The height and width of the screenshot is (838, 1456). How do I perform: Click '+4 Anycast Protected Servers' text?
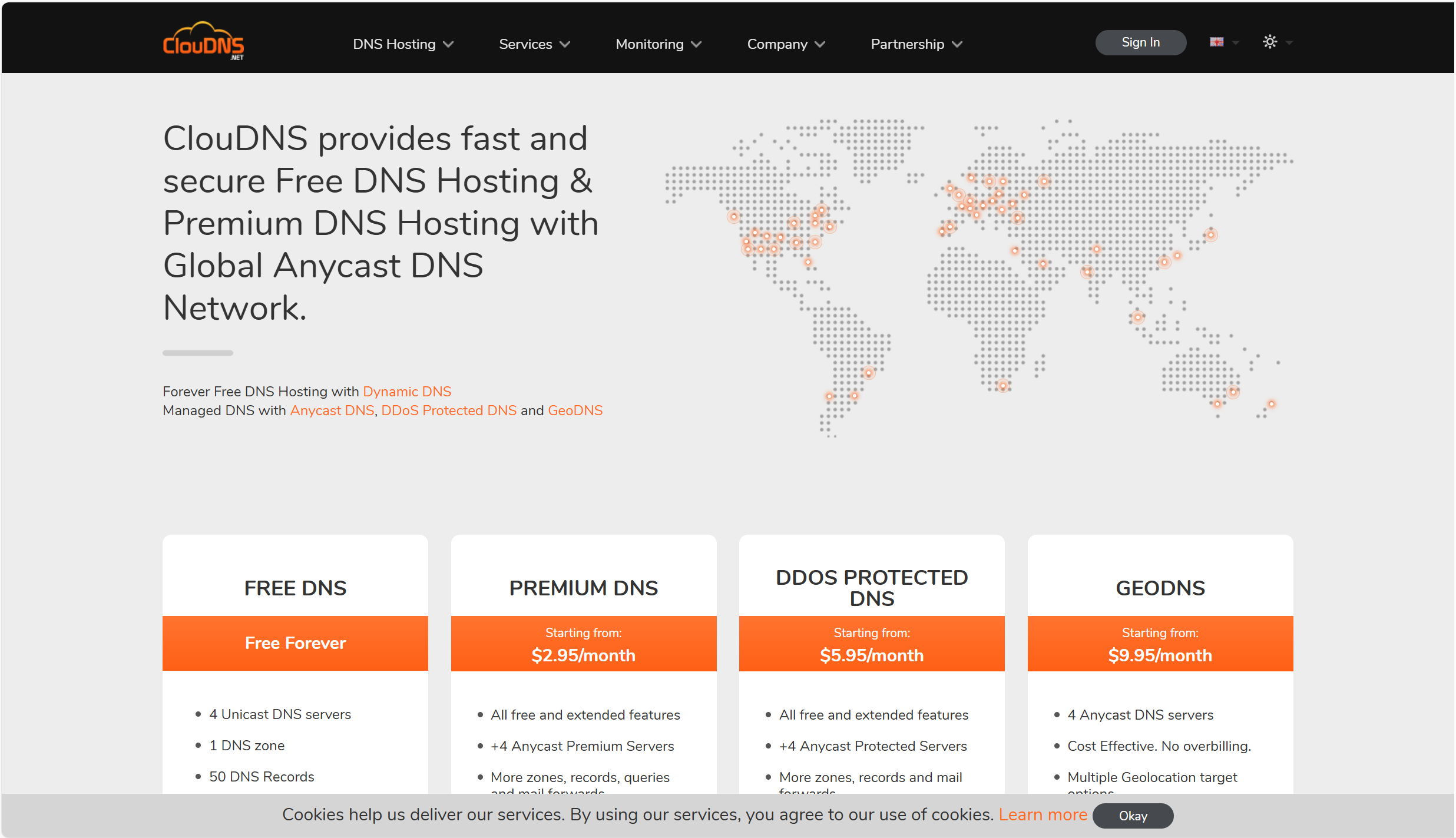pyautogui.click(x=873, y=746)
